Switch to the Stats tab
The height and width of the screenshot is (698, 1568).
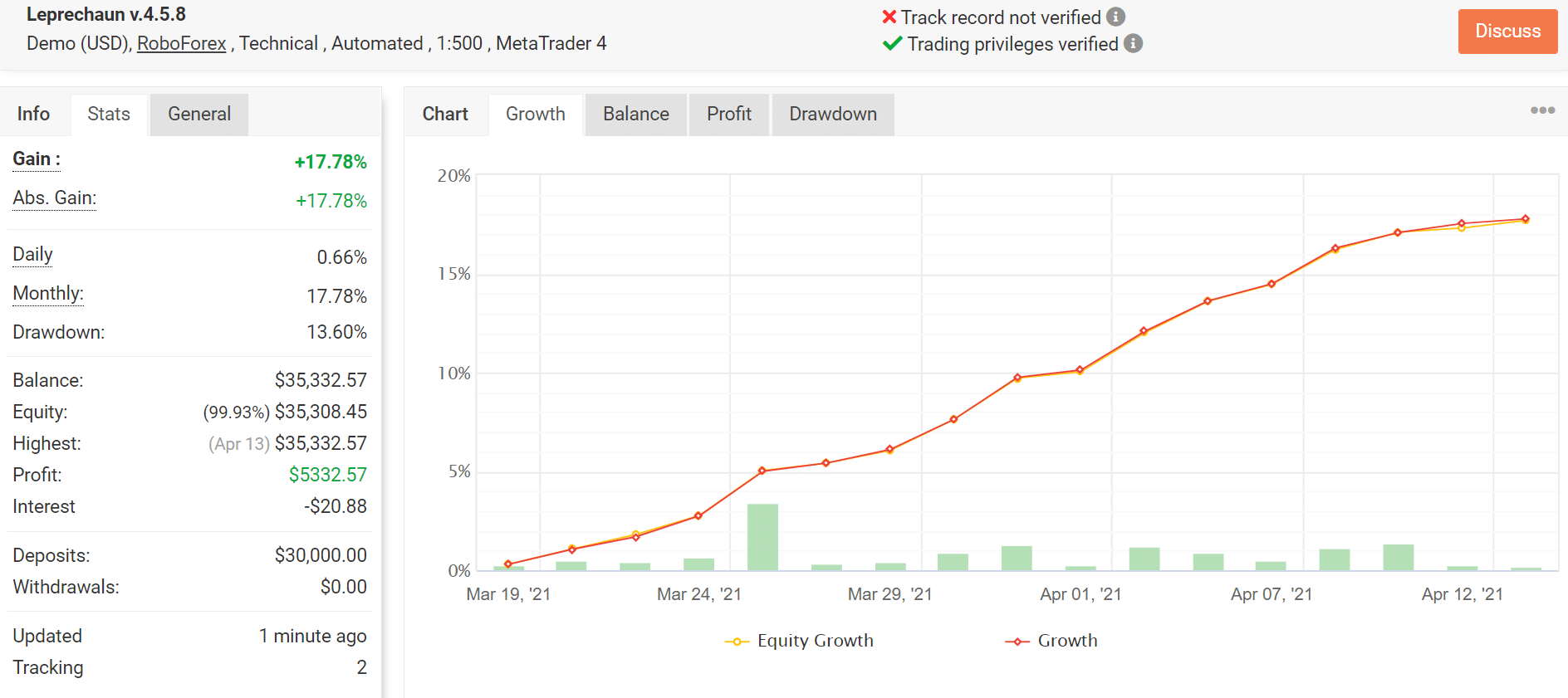pyautogui.click(x=109, y=114)
